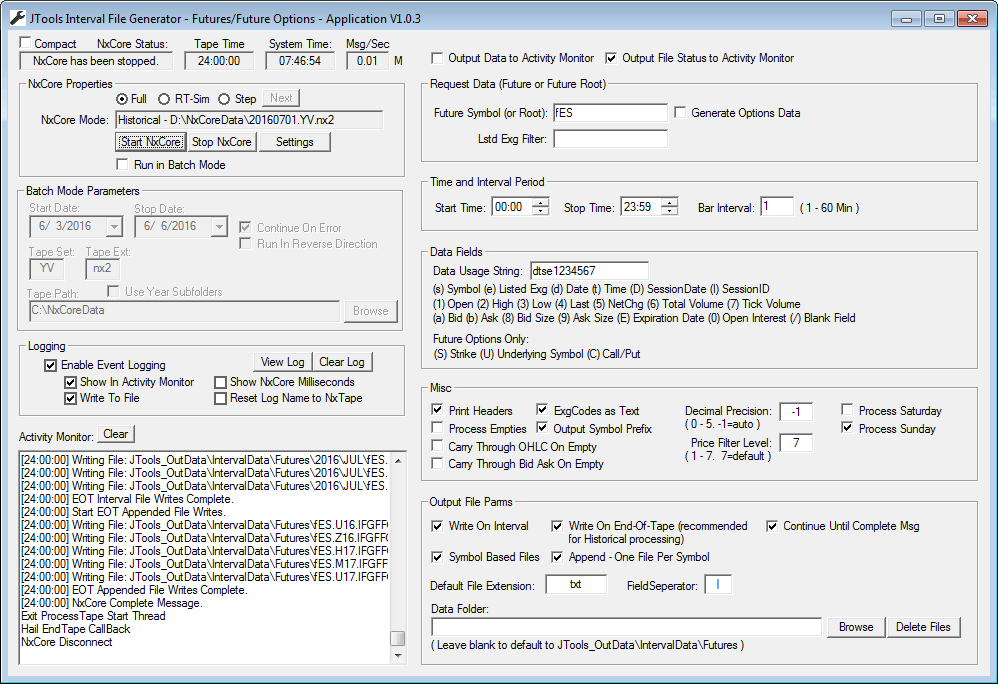The image size is (998, 684).
Task: Click the Delete Files button
Action: 923,627
